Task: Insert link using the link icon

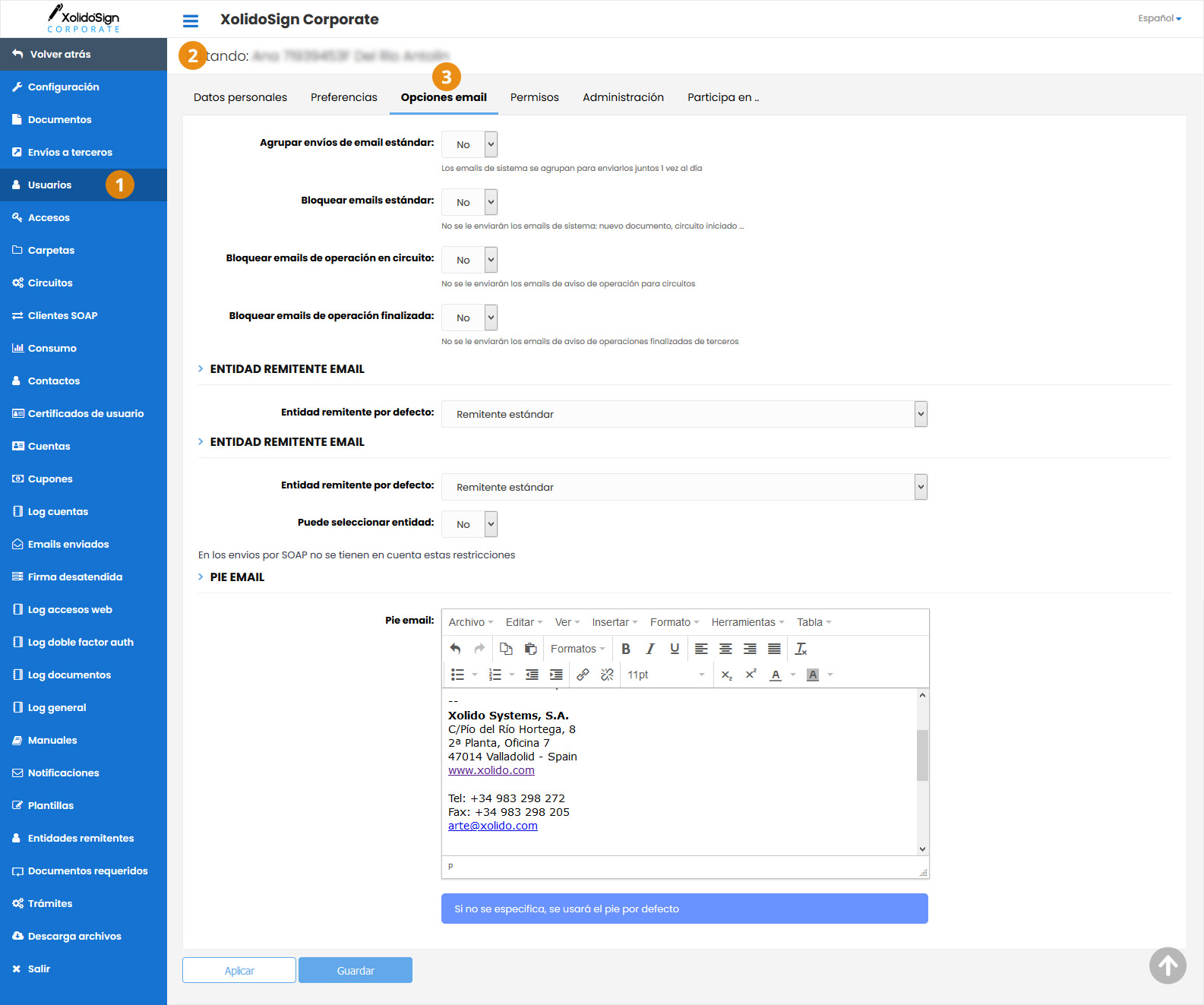Action: pos(583,675)
